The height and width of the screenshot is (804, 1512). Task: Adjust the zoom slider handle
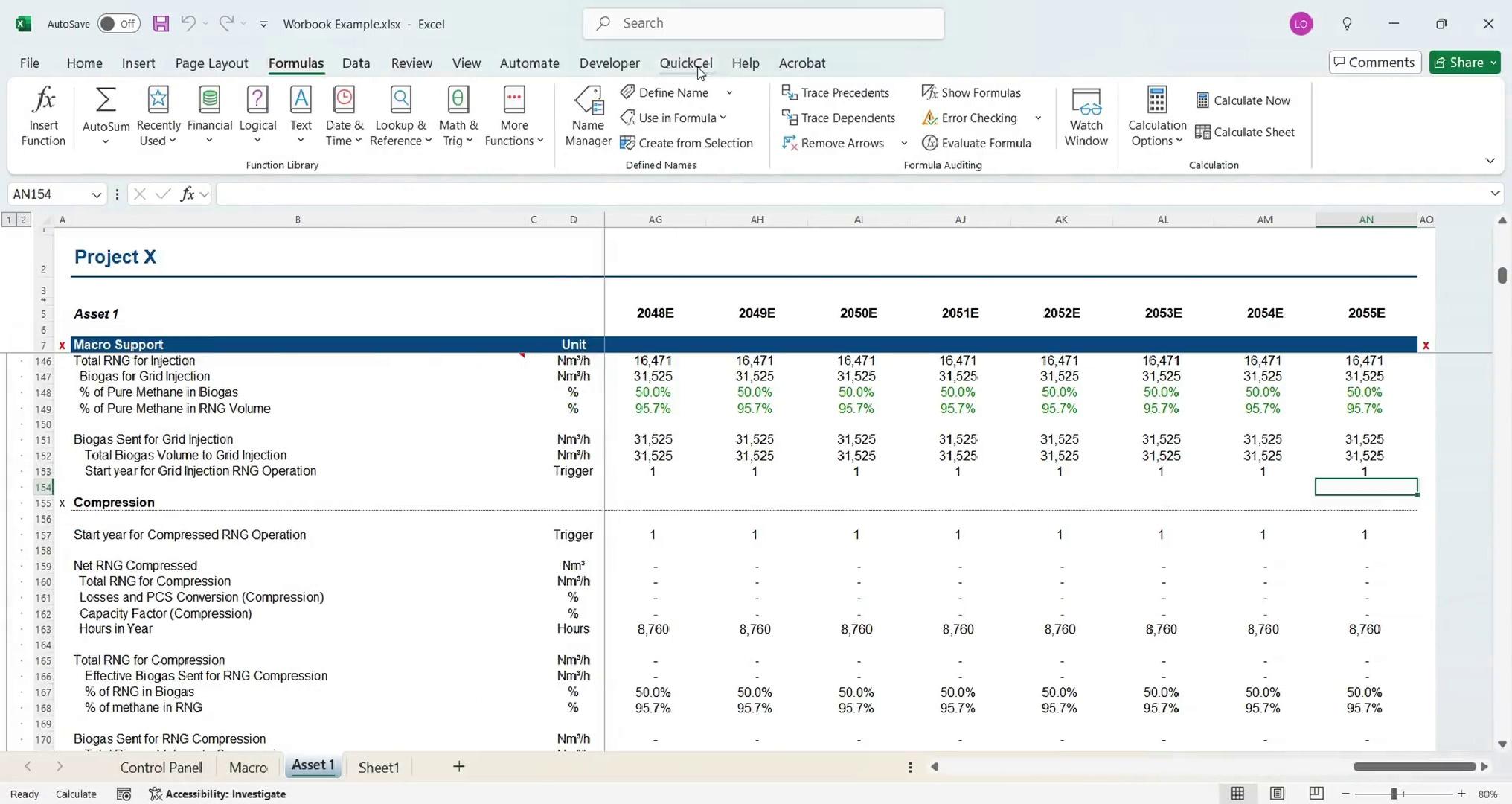(x=1393, y=794)
